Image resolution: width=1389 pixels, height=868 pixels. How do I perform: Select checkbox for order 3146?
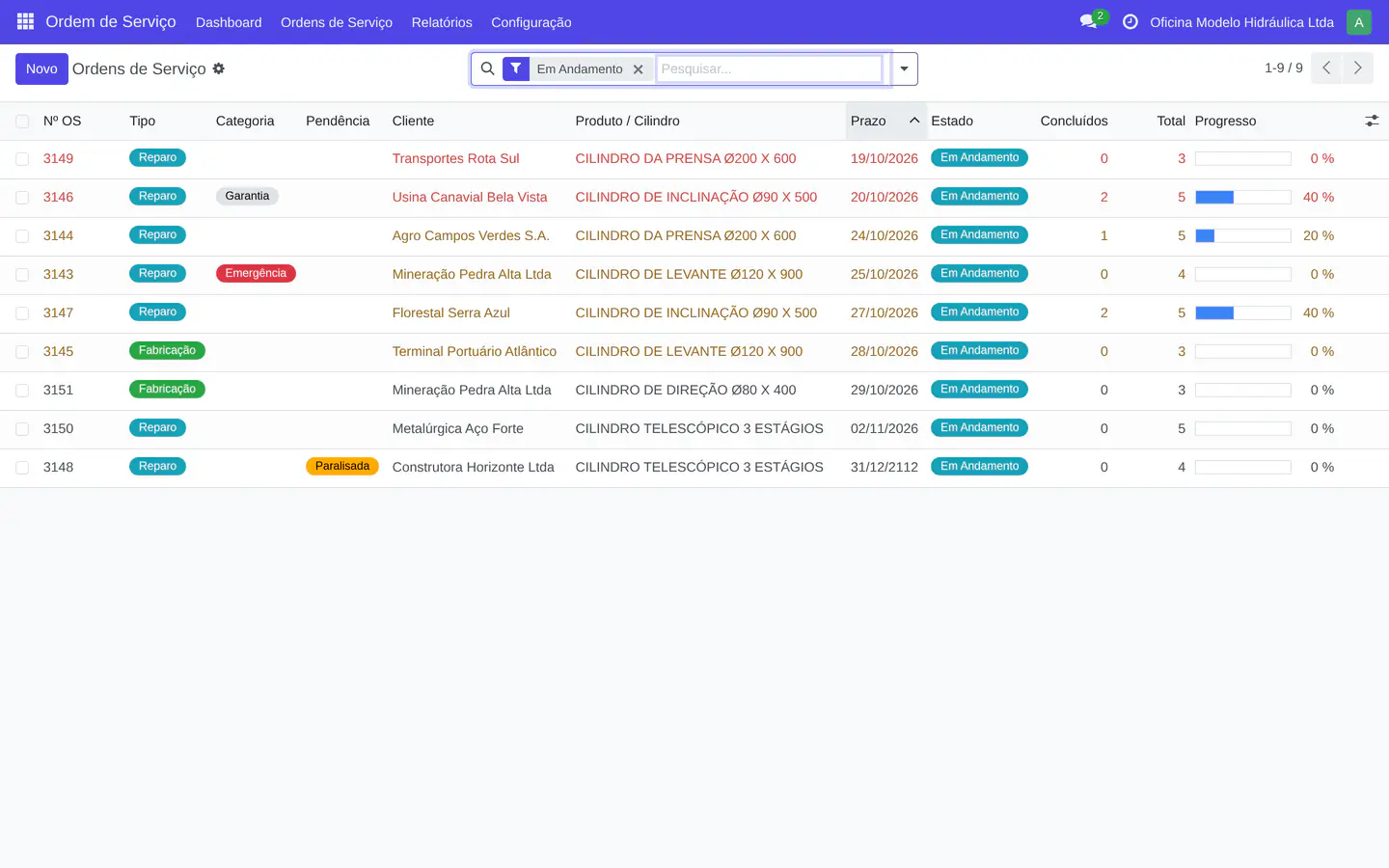22,198
